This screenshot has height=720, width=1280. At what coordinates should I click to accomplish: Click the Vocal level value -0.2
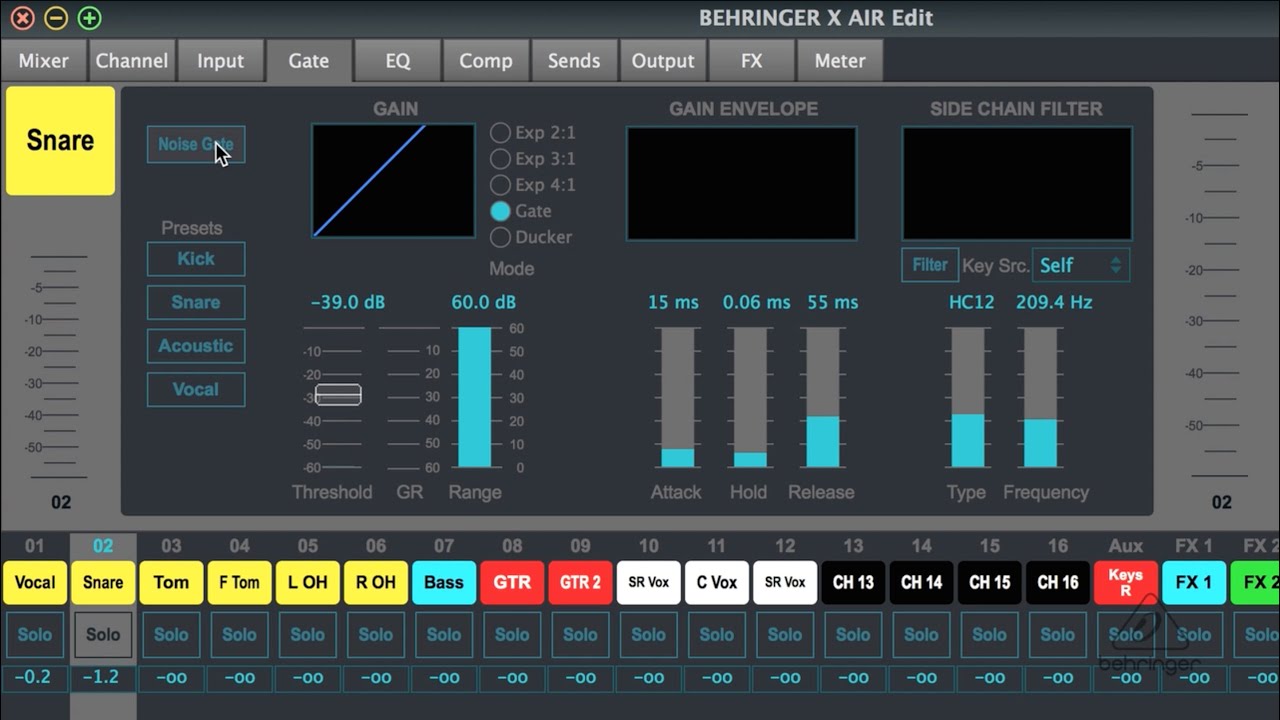tap(35, 678)
